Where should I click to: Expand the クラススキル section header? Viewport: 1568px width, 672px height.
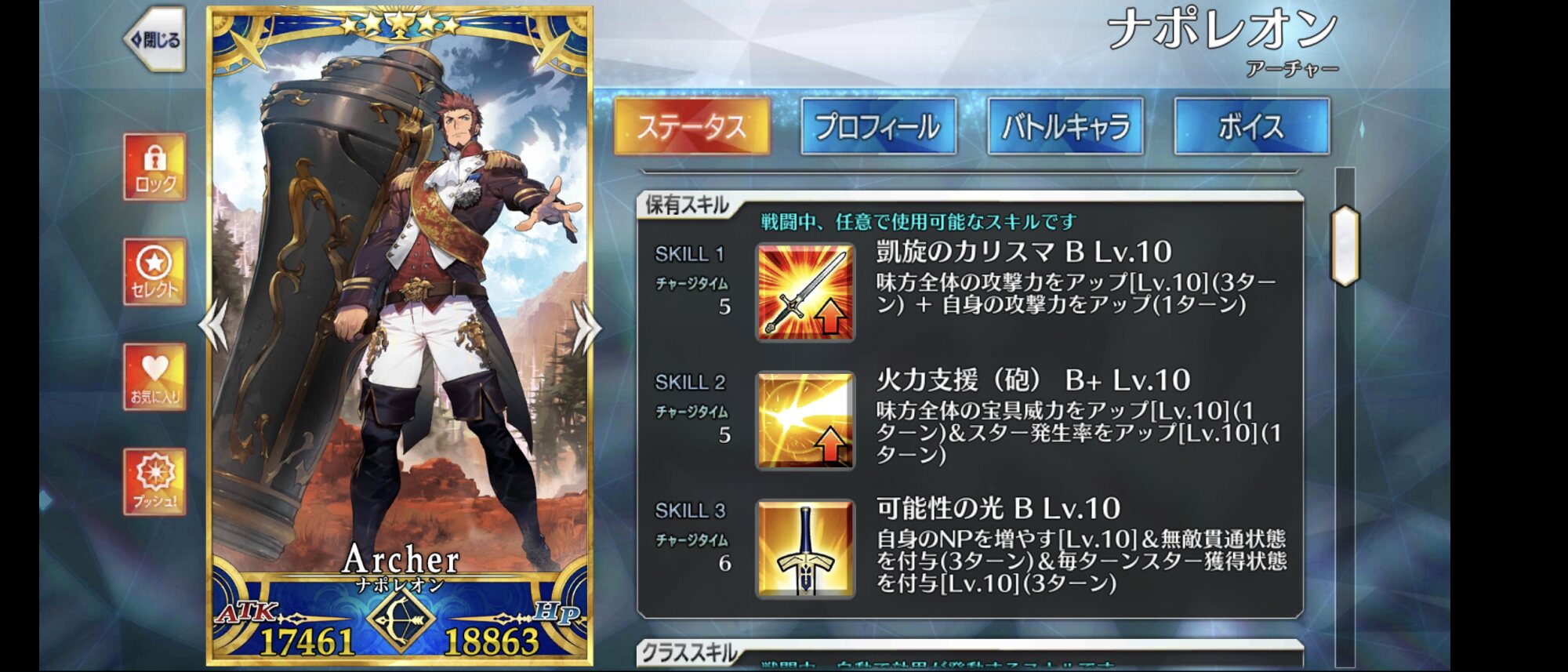pos(688,652)
